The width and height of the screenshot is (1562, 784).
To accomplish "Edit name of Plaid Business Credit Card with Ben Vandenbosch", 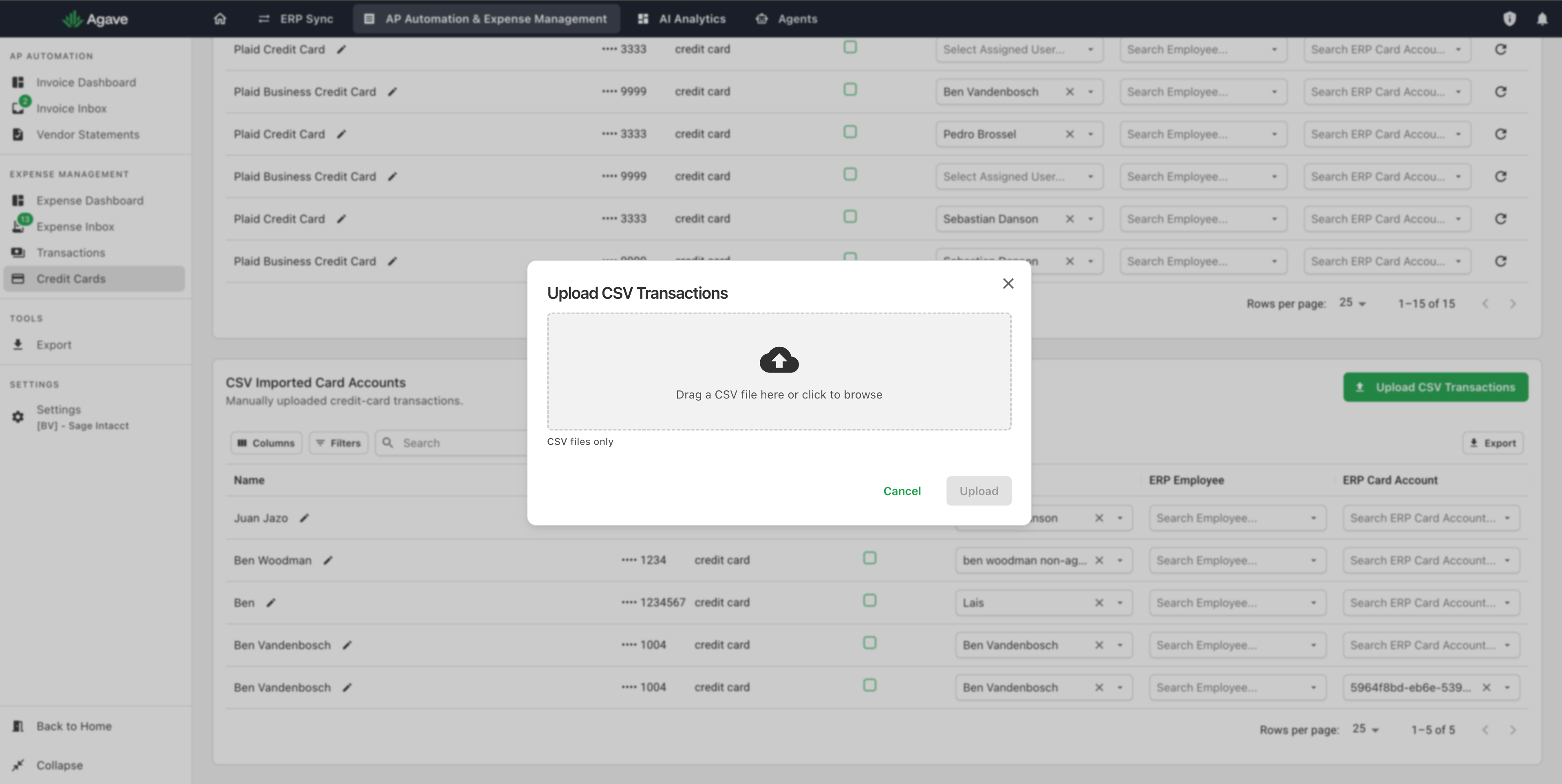I will tap(392, 92).
